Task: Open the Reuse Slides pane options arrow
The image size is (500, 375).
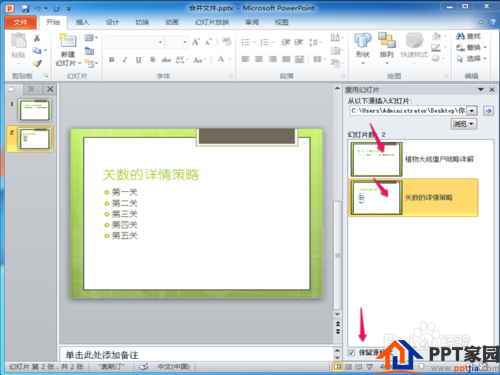Action: tap(481, 89)
